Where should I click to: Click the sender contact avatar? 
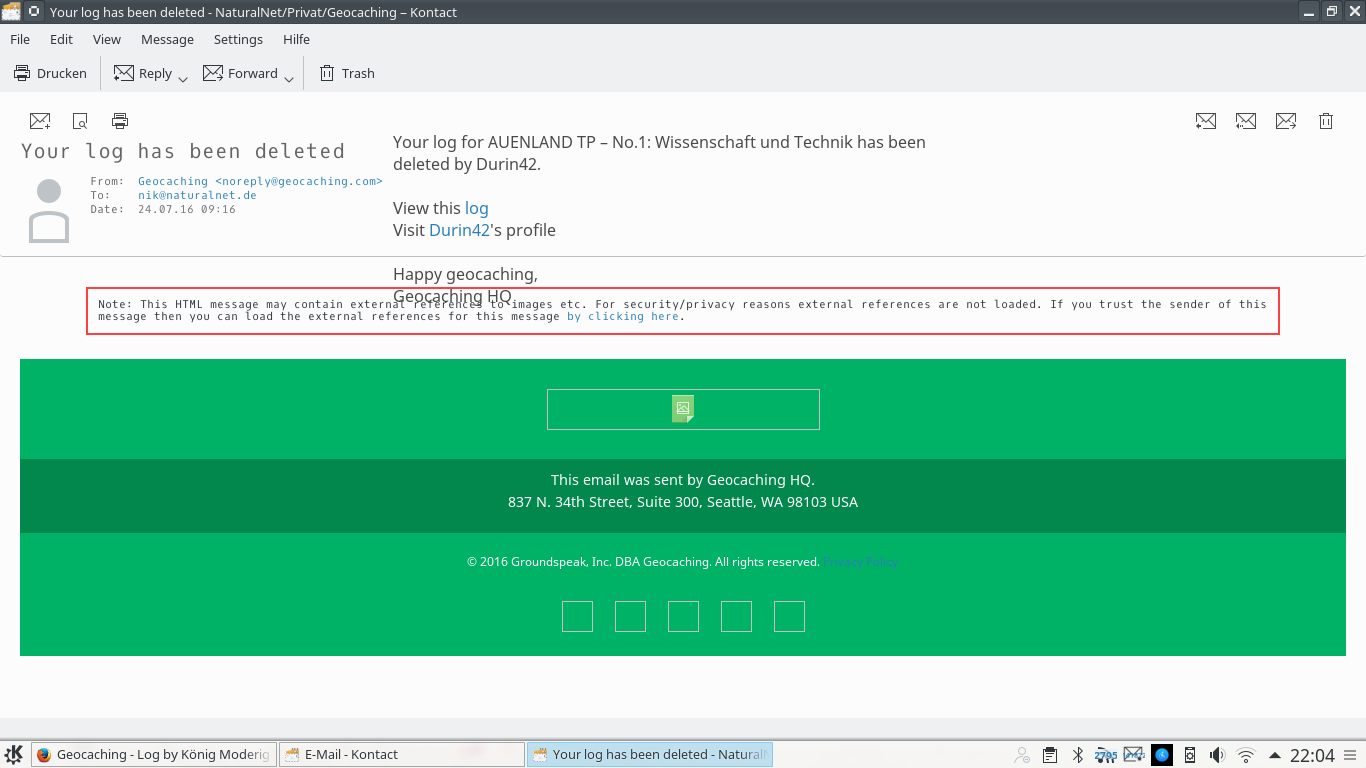49,210
